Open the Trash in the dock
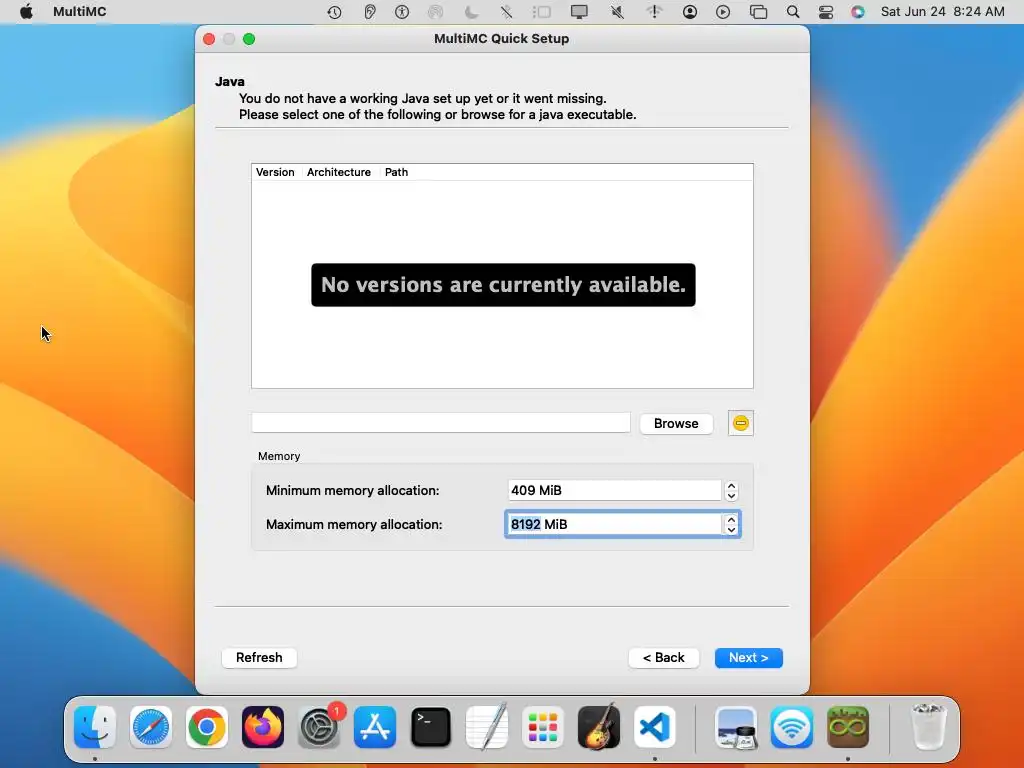1024x768 pixels. [x=928, y=727]
